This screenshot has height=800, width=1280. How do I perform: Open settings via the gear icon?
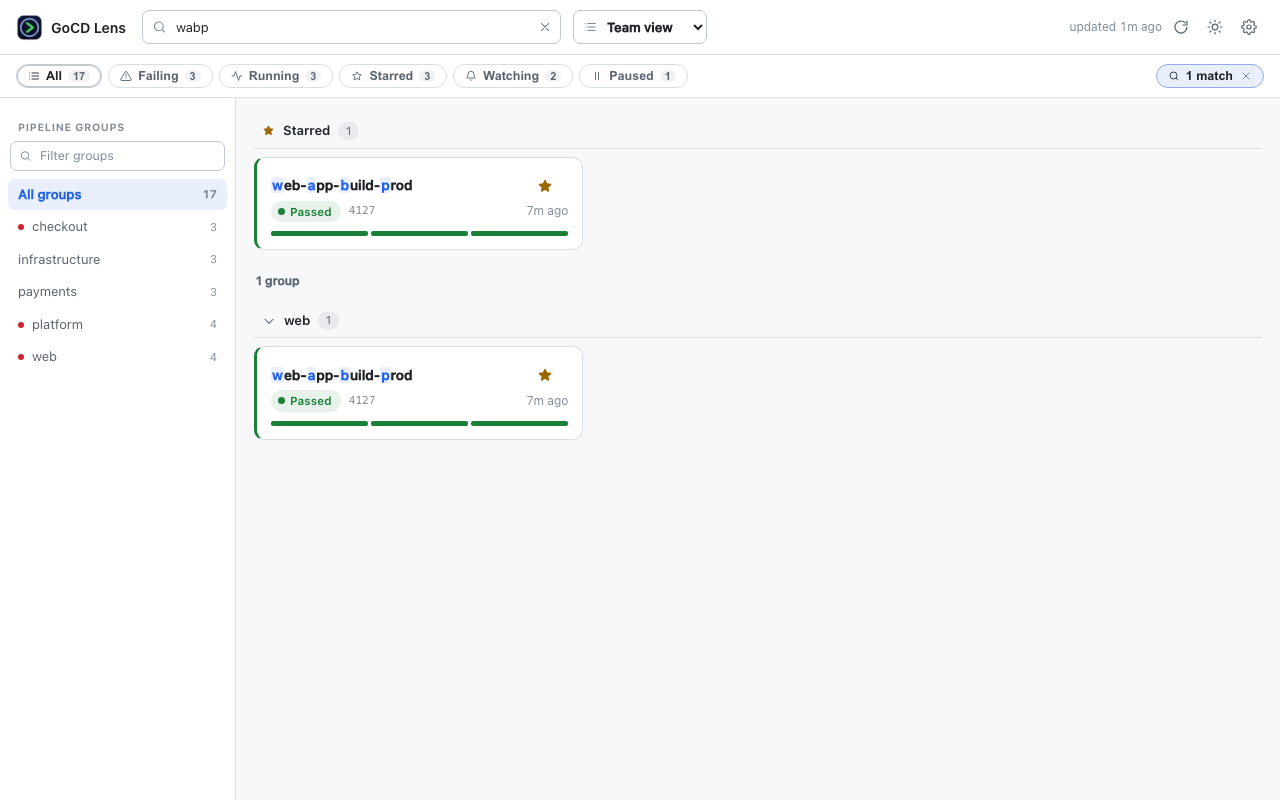1249,27
